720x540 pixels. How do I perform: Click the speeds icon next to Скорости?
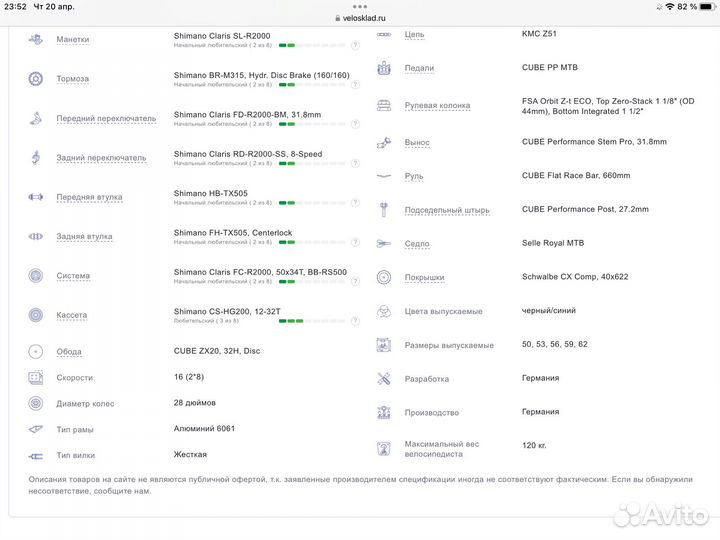click(36, 378)
